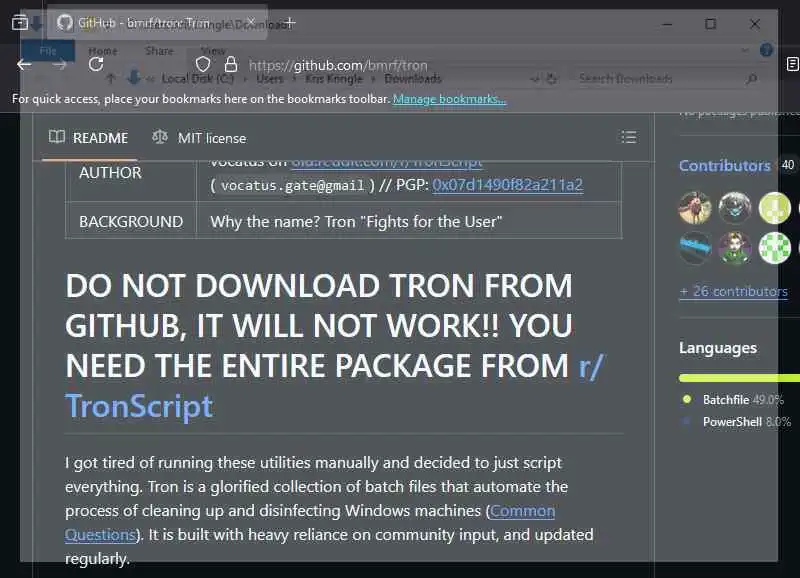Select the GitHub bmrf/tron tab
The height and width of the screenshot is (578, 800).
[x=157, y=23]
